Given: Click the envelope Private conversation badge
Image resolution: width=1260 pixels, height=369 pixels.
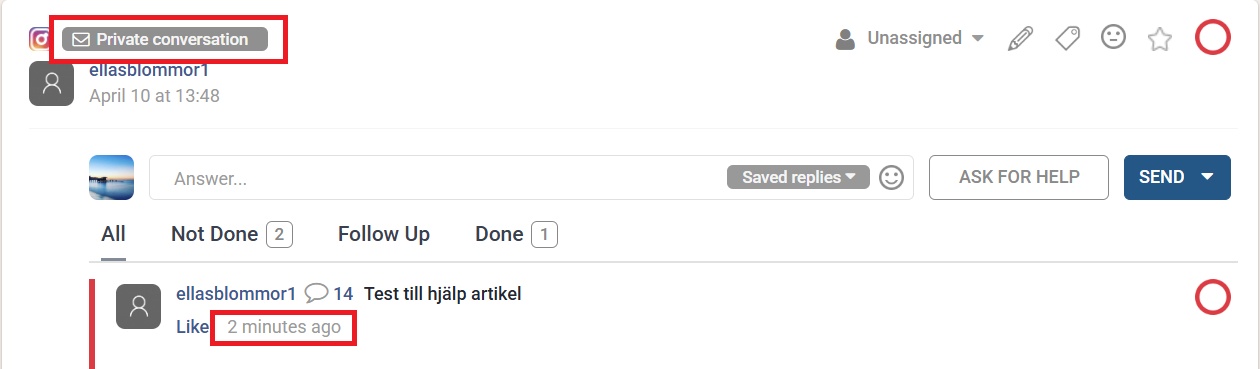Looking at the screenshot, I should point(165,40).
